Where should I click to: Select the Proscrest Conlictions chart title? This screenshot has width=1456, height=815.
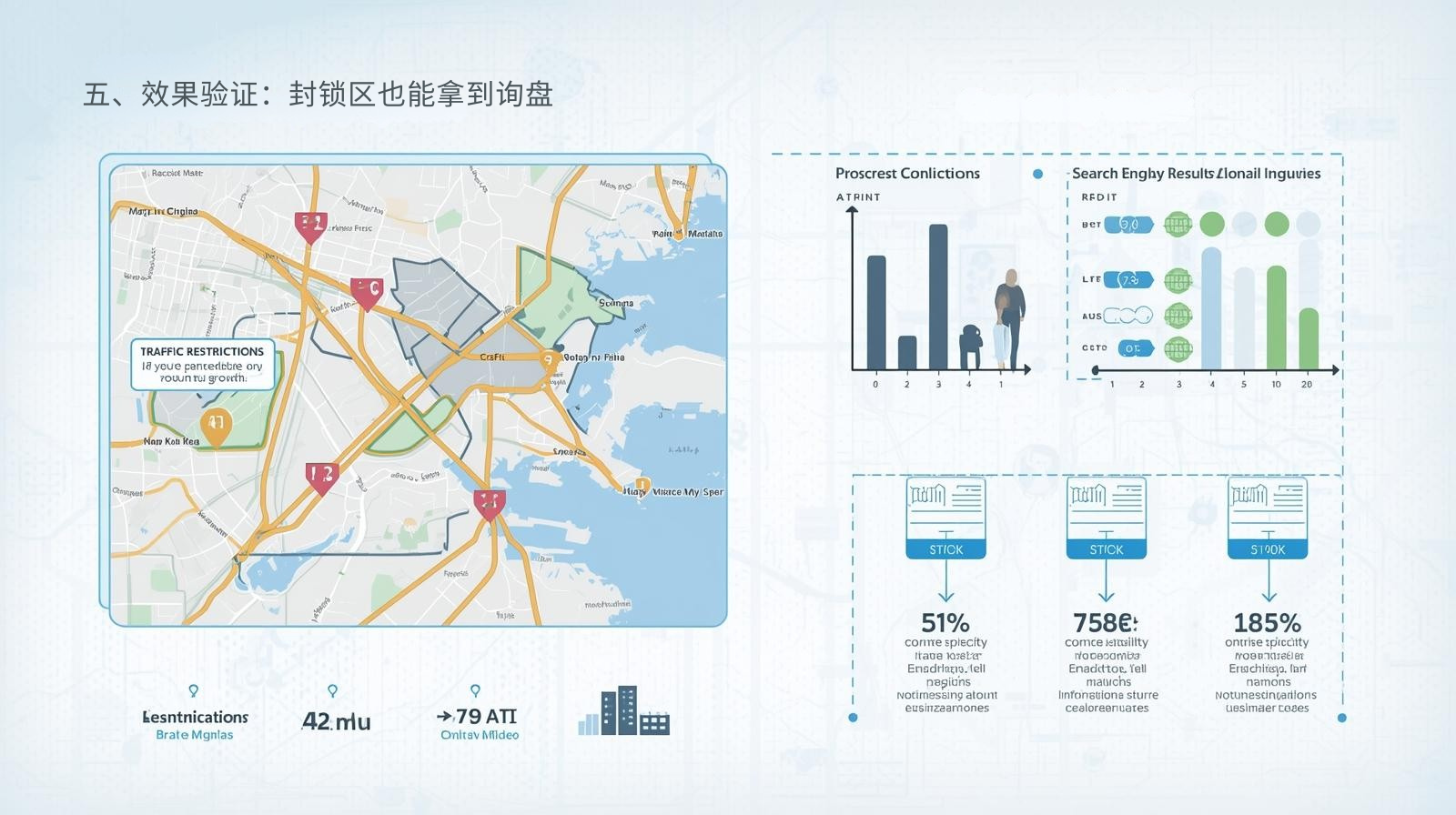click(907, 174)
